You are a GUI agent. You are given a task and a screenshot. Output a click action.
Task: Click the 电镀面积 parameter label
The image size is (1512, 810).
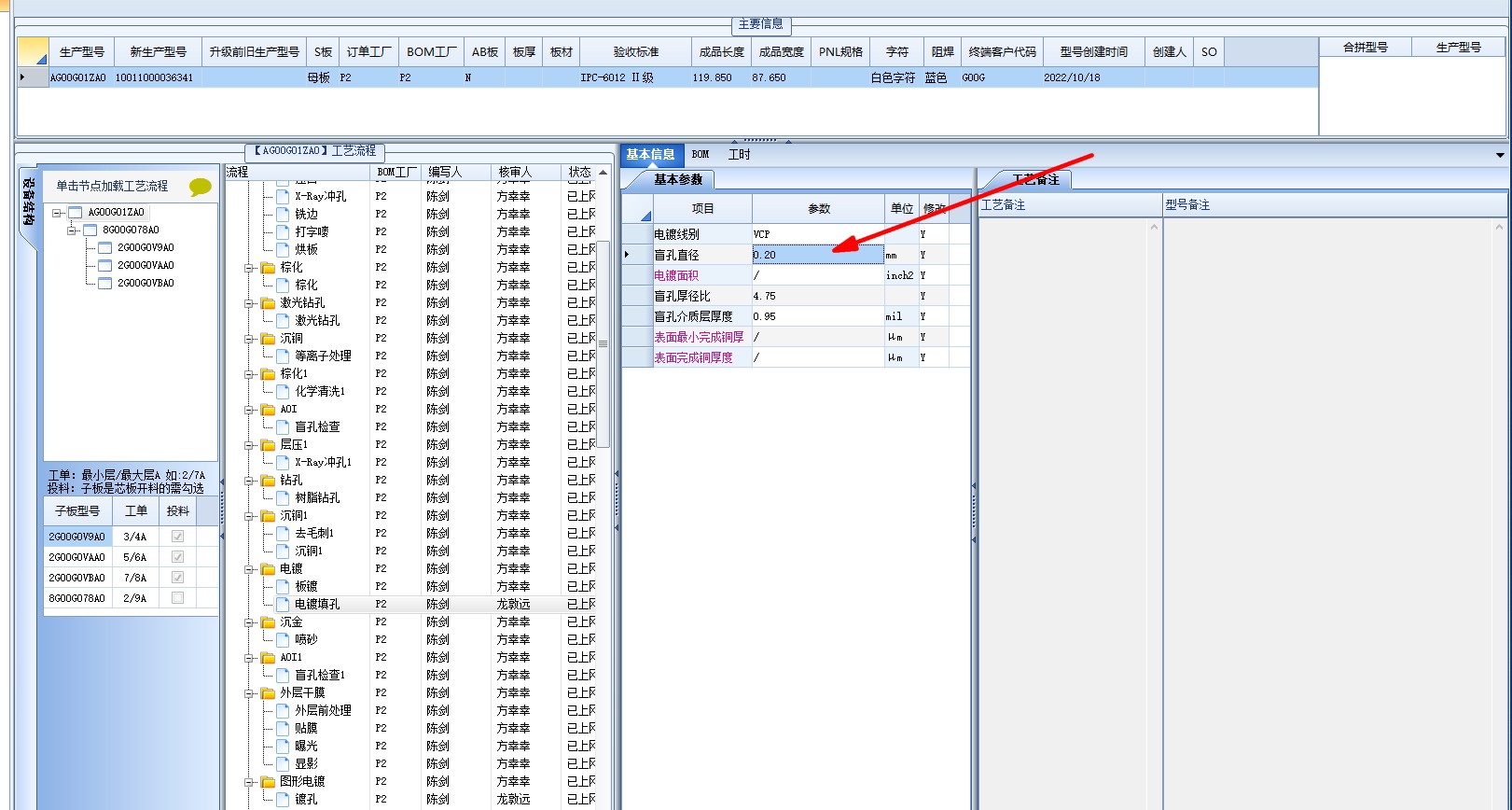676,275
